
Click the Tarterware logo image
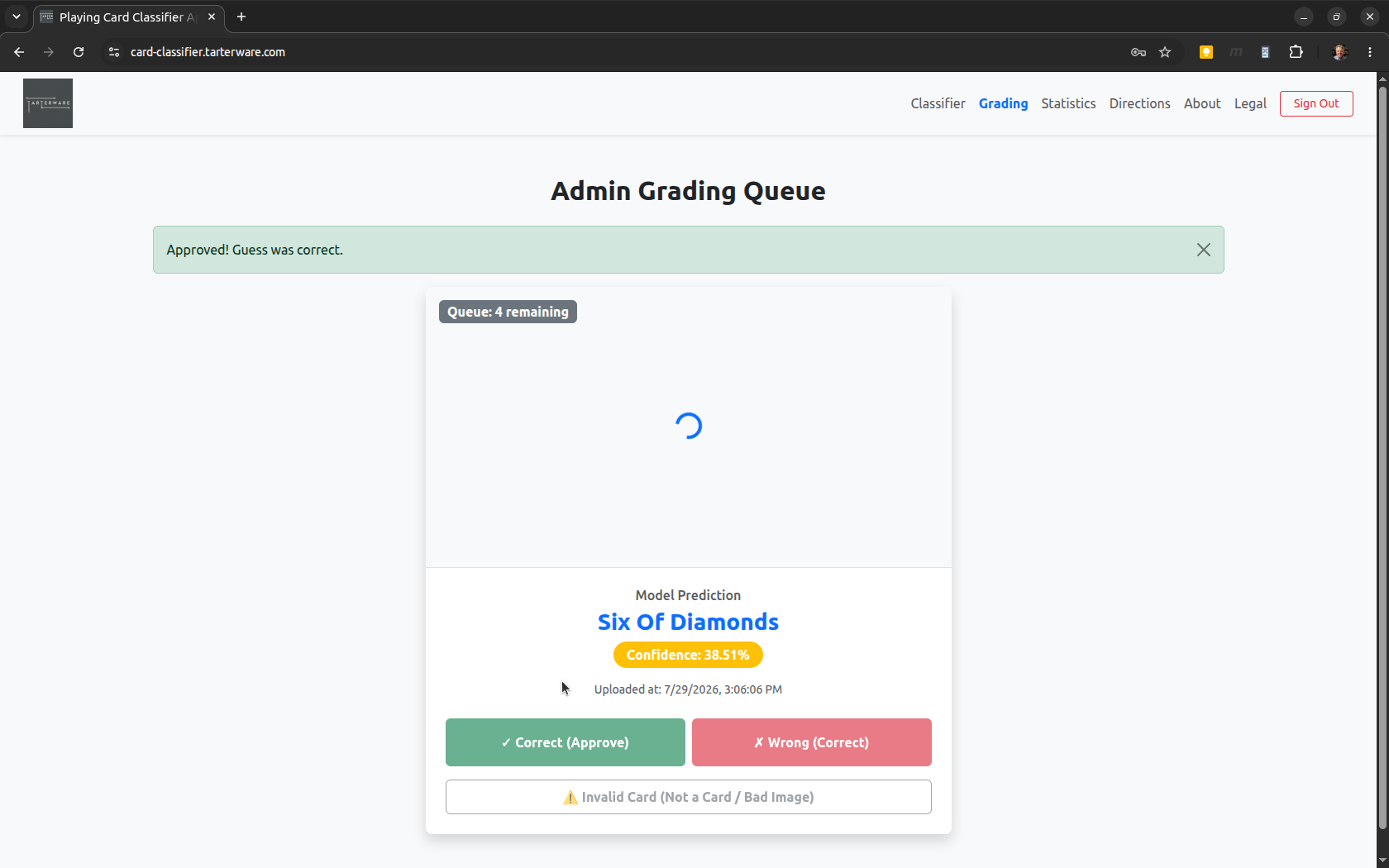[48, 103]
